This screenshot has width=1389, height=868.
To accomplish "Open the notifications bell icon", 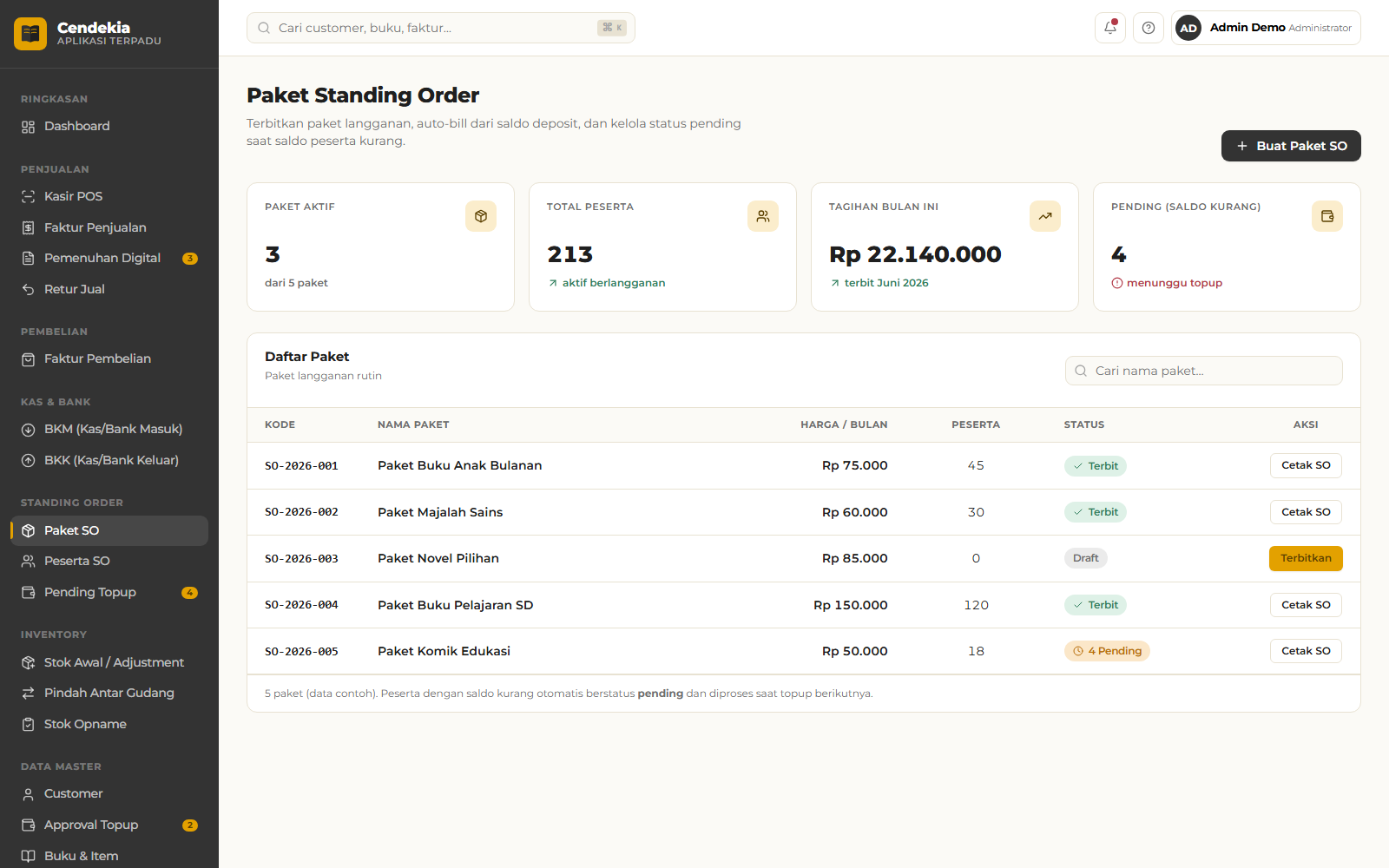I will tap(1110, 28).
